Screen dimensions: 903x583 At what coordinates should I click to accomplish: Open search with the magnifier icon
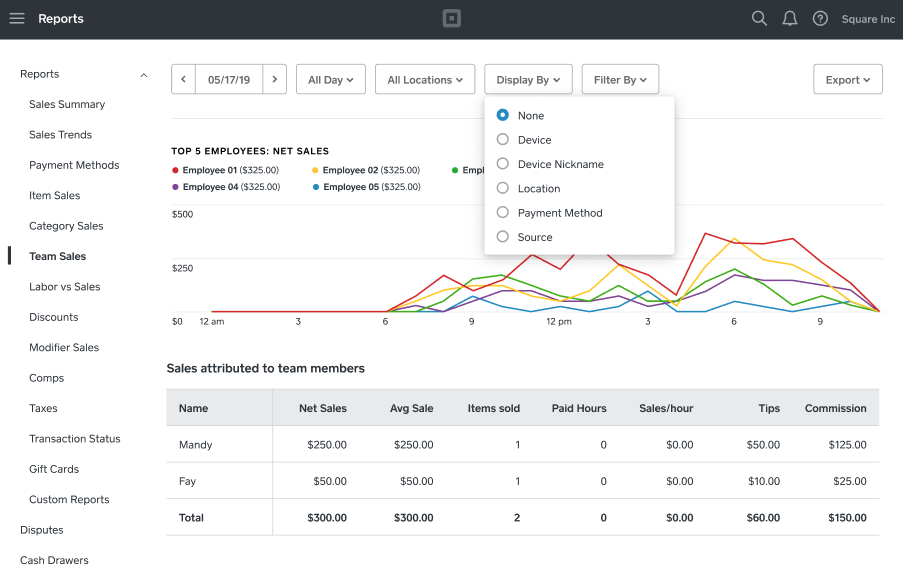(x=759, y=18)
